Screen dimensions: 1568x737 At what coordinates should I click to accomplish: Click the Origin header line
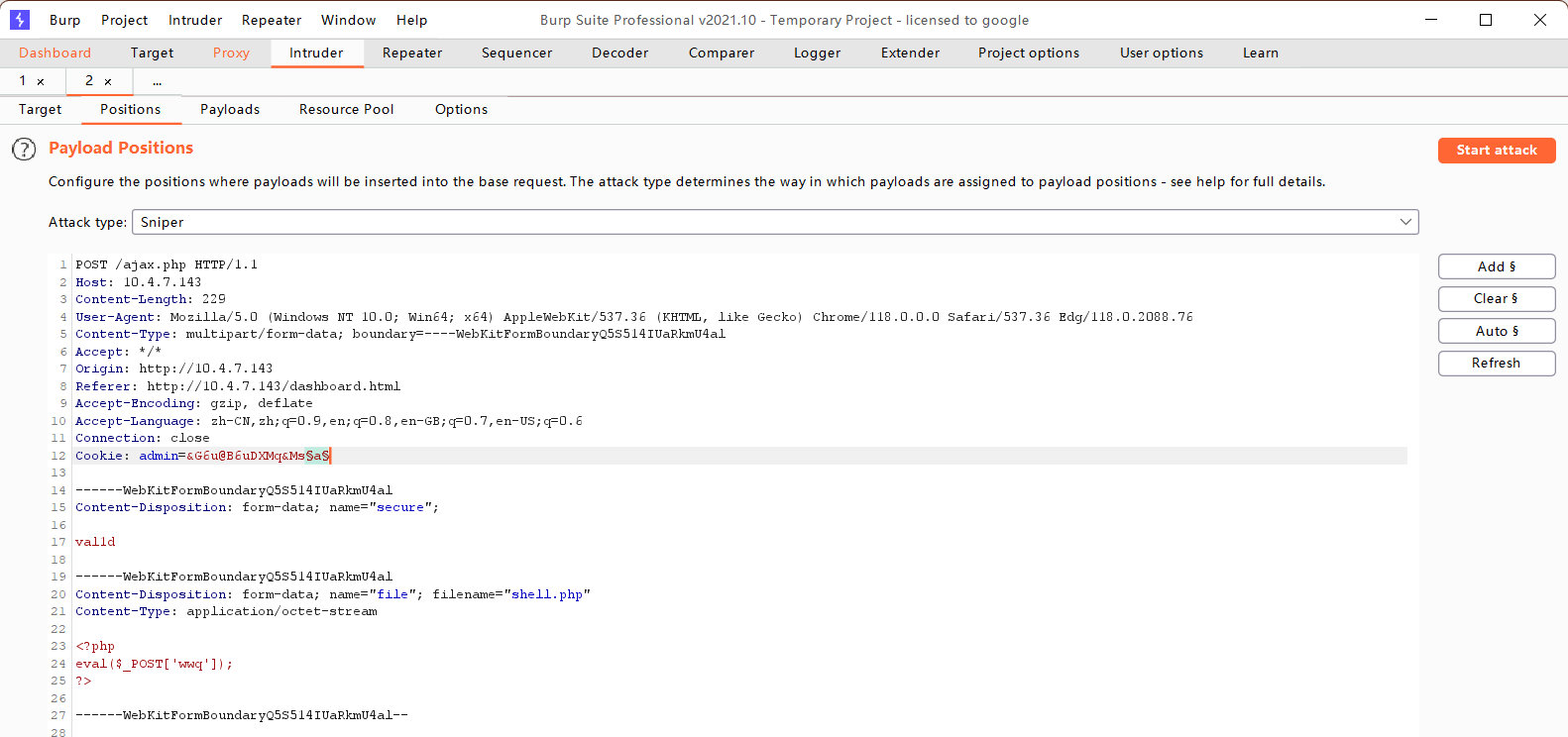point(174,368)
